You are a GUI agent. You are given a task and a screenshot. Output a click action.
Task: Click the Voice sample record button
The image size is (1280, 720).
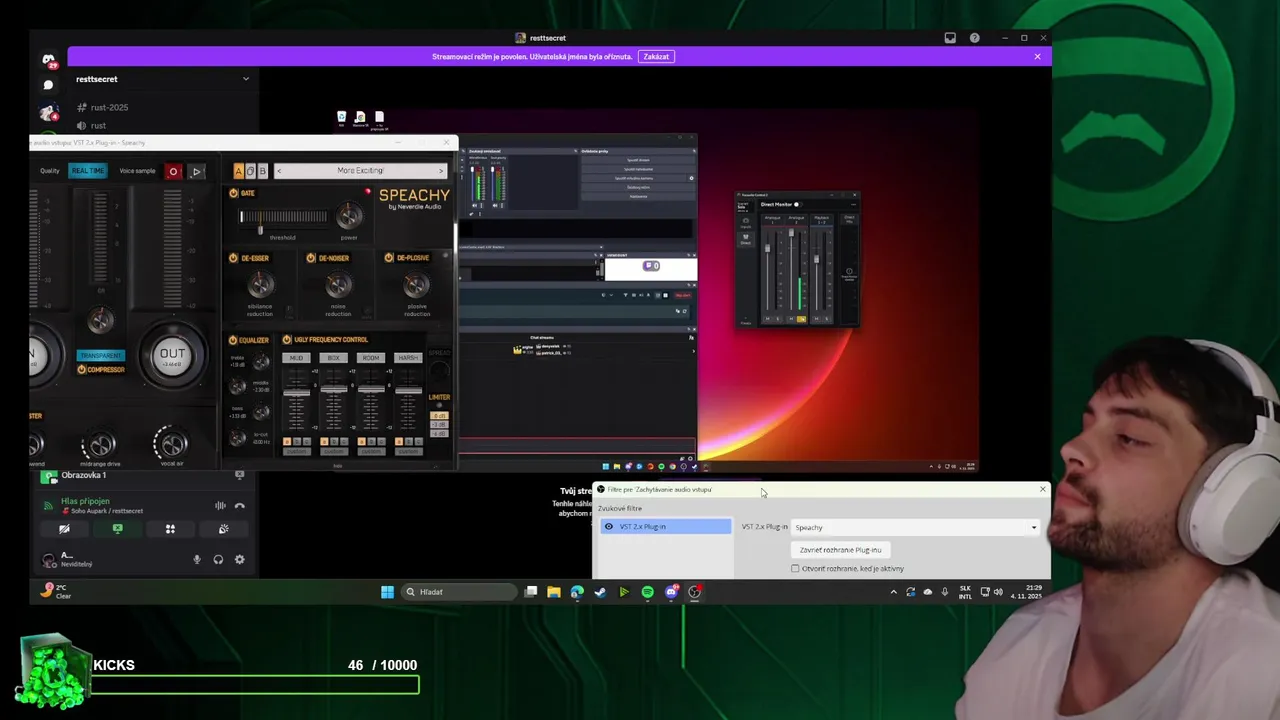(x=173, y=171)
